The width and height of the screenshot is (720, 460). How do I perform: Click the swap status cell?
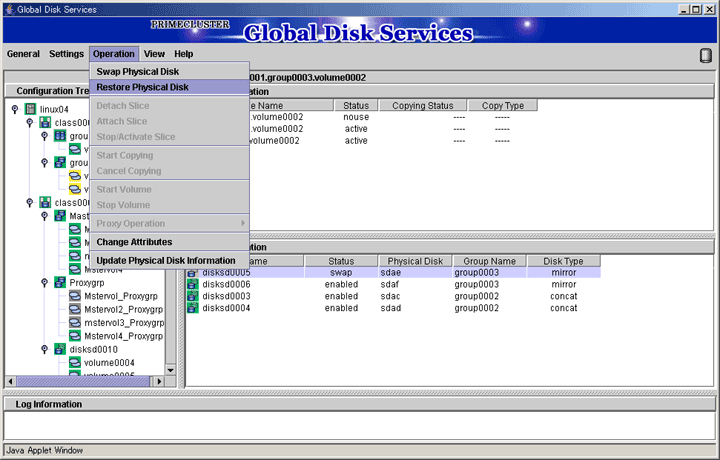click(341, 273)
